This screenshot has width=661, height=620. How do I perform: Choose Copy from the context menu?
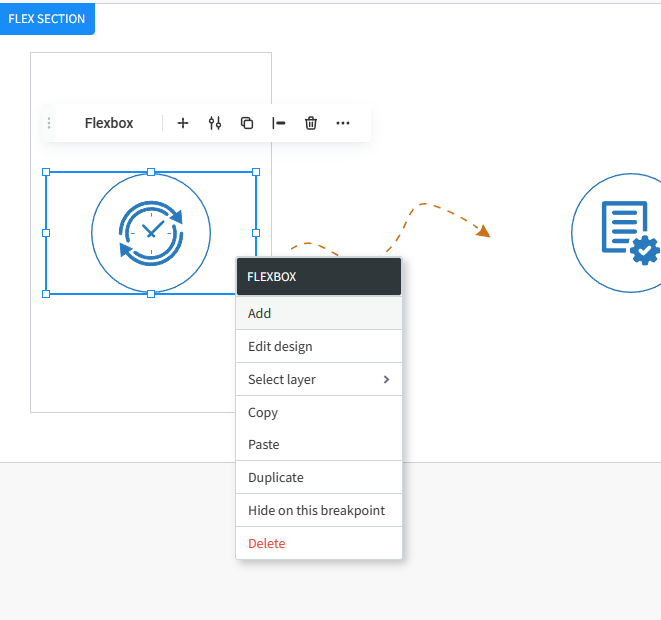(x=319, y=412)
